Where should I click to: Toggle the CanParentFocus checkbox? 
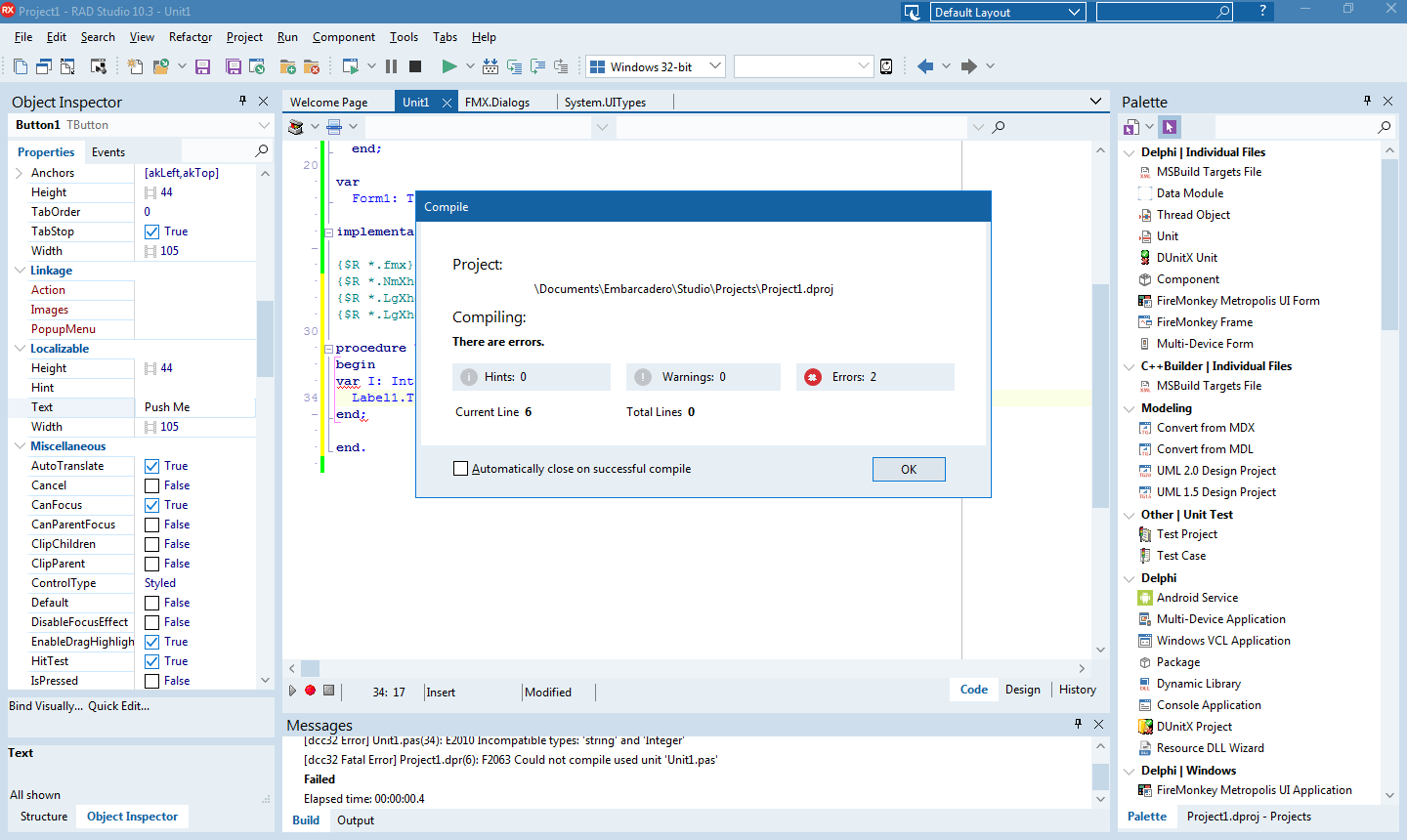point(151,525)
